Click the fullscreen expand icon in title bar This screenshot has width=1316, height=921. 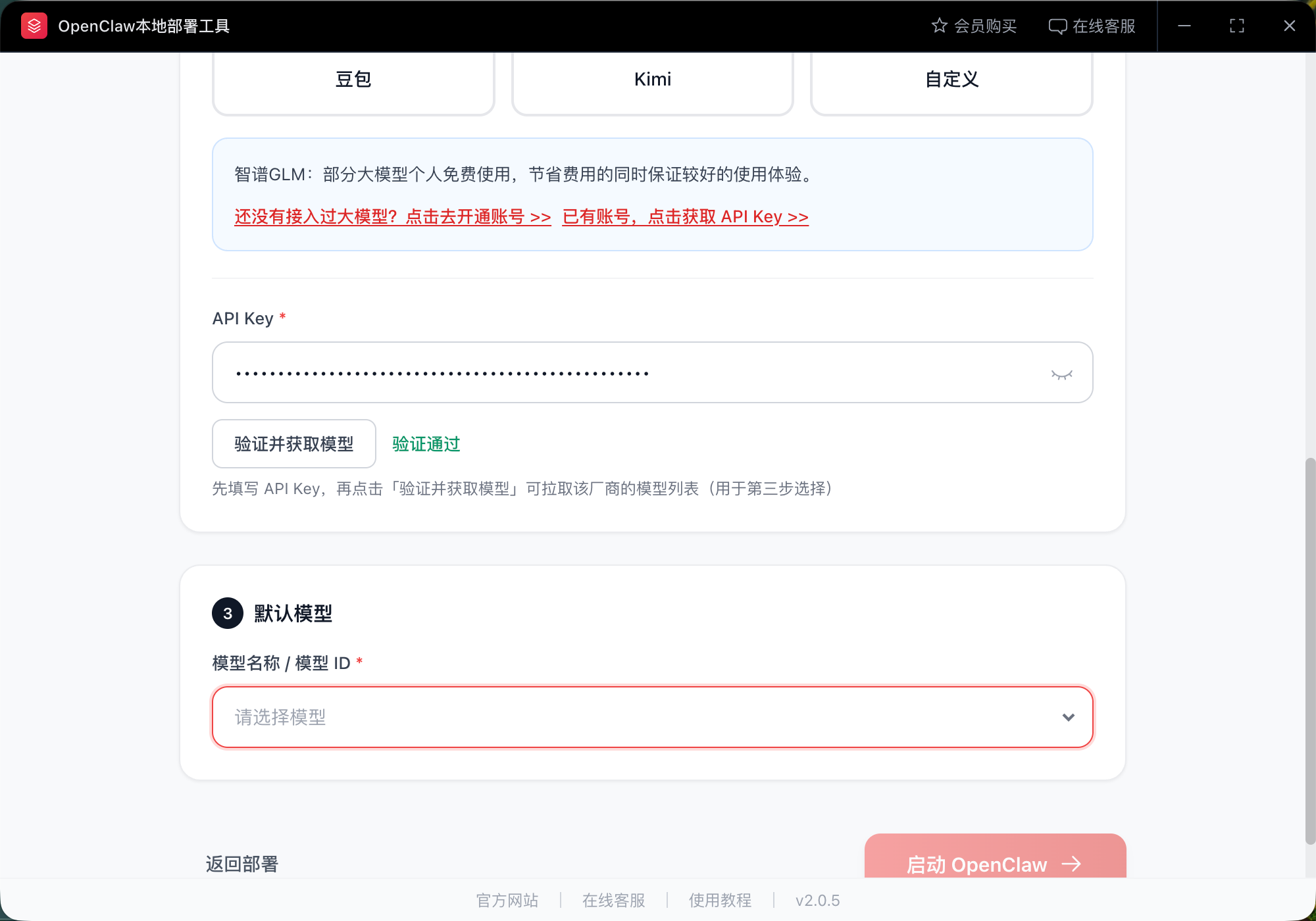coord(1237,26)
